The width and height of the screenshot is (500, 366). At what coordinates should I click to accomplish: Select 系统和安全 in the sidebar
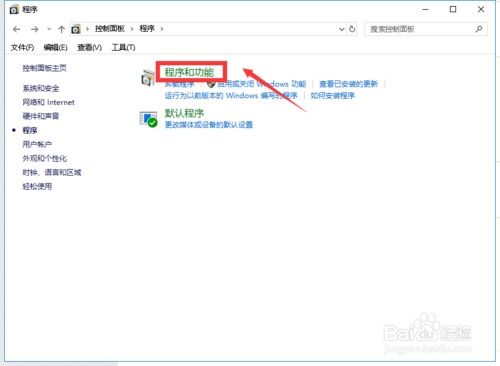tap(41, 88)
